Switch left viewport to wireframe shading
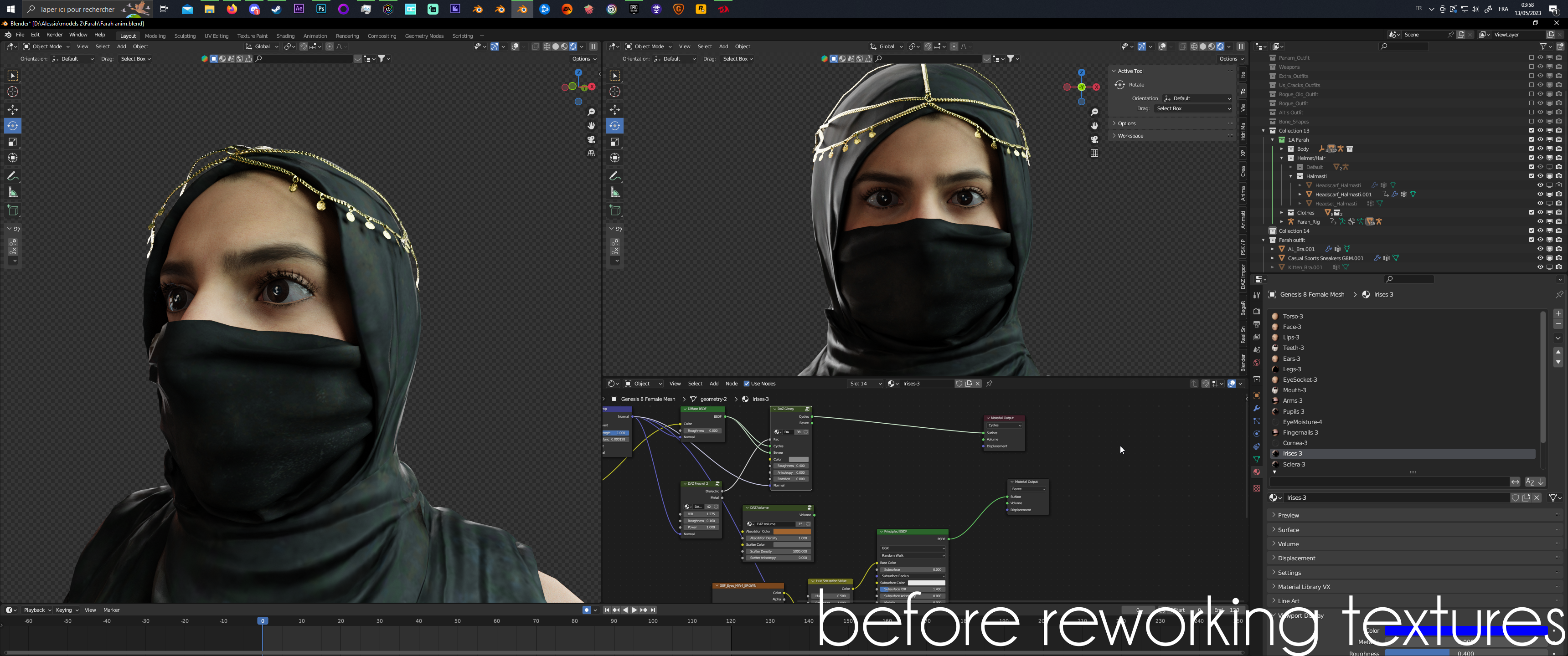Screen dimensions: 1568x656 click(x=547, y=46)
